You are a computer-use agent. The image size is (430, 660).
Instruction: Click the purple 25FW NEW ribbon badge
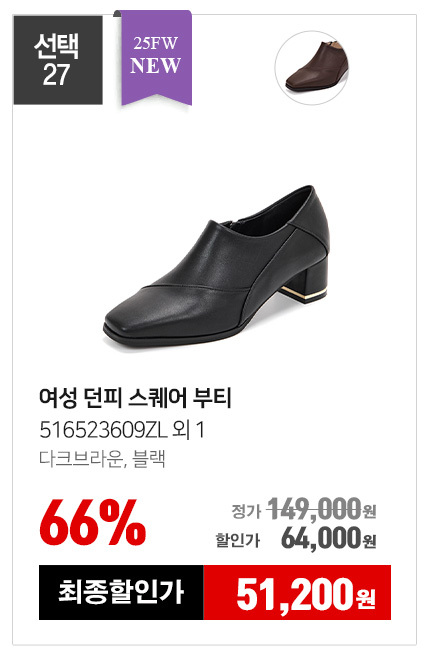[156, 58]
